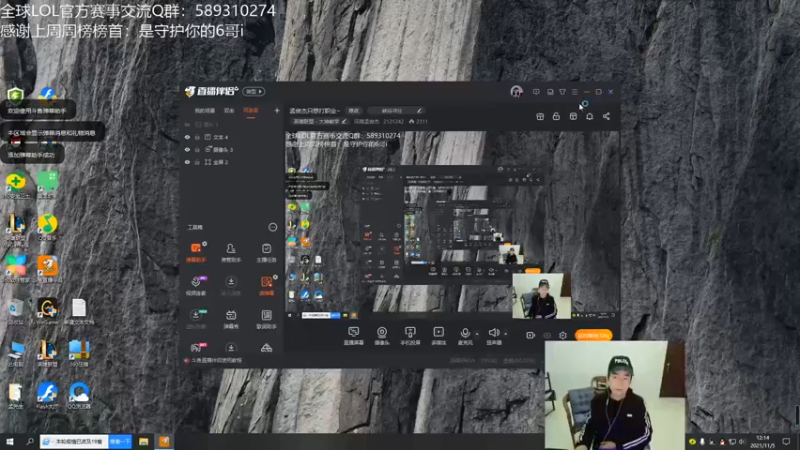Screen dimensions: 800x450
Task: Click the notification bell icon
Action: click(589, 116)
